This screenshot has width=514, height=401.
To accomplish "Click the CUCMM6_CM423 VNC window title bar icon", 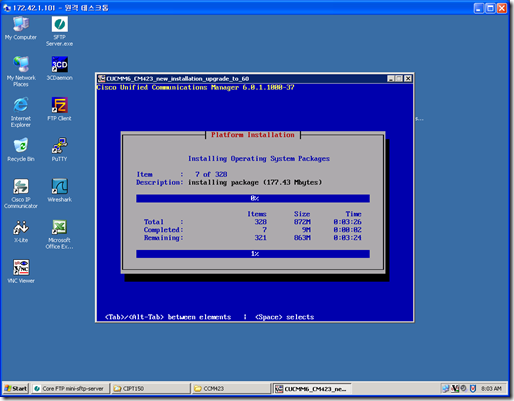I will tap(101, 78).
